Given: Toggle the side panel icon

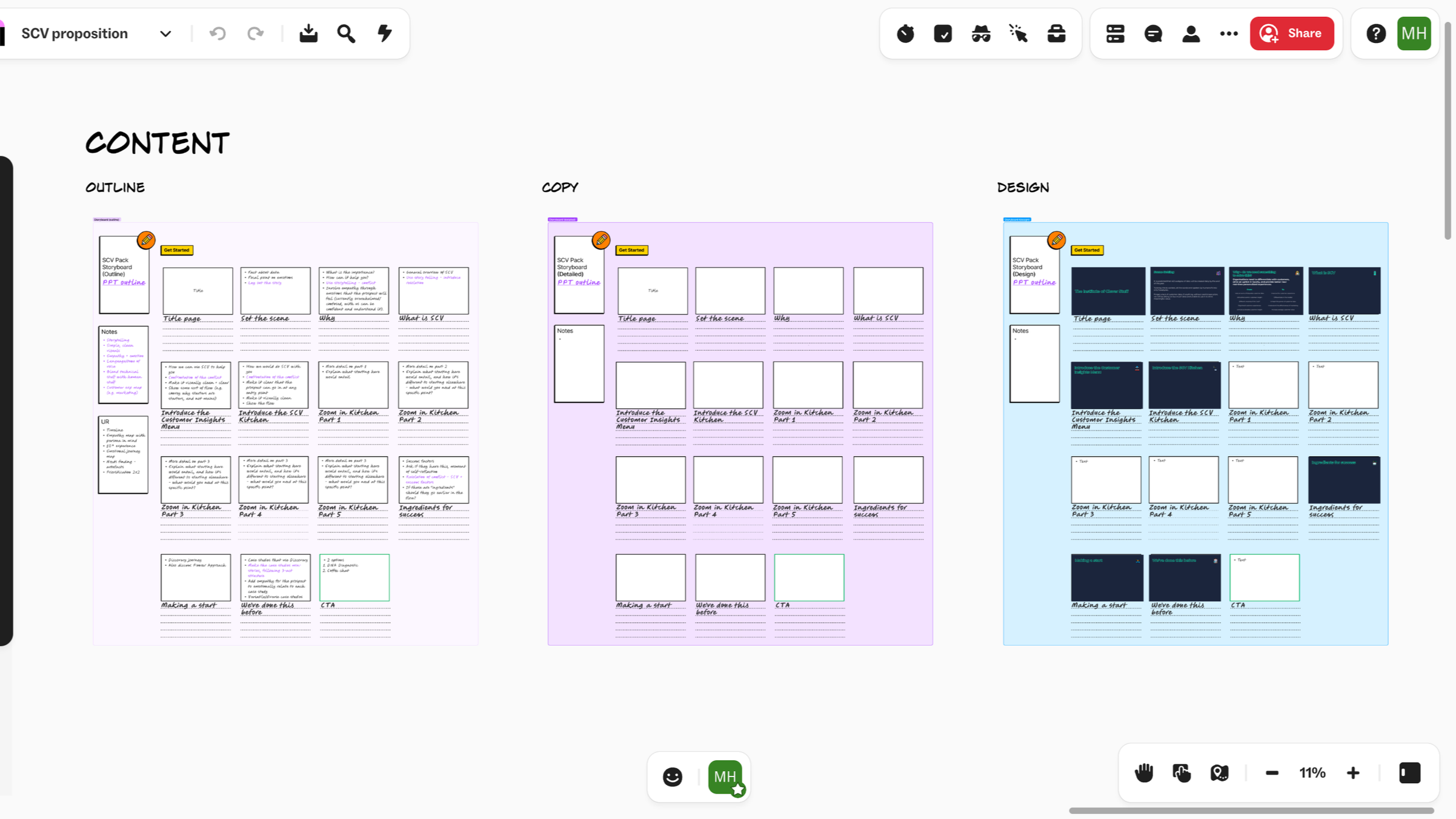Looking at the screenshot, I should point(1409,773).
